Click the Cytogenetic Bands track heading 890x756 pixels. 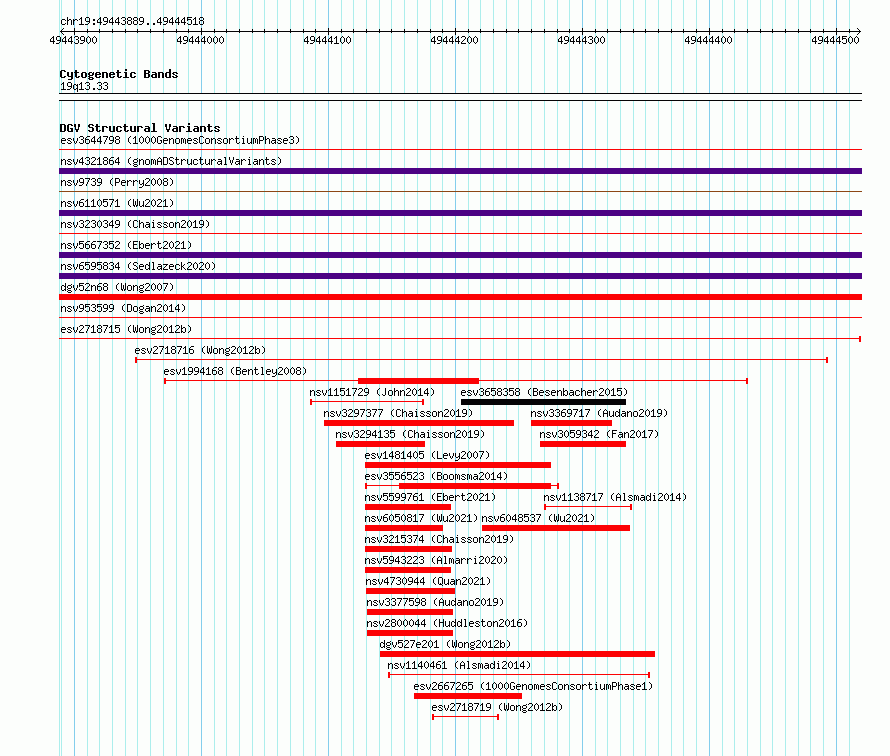click(119, 74)
